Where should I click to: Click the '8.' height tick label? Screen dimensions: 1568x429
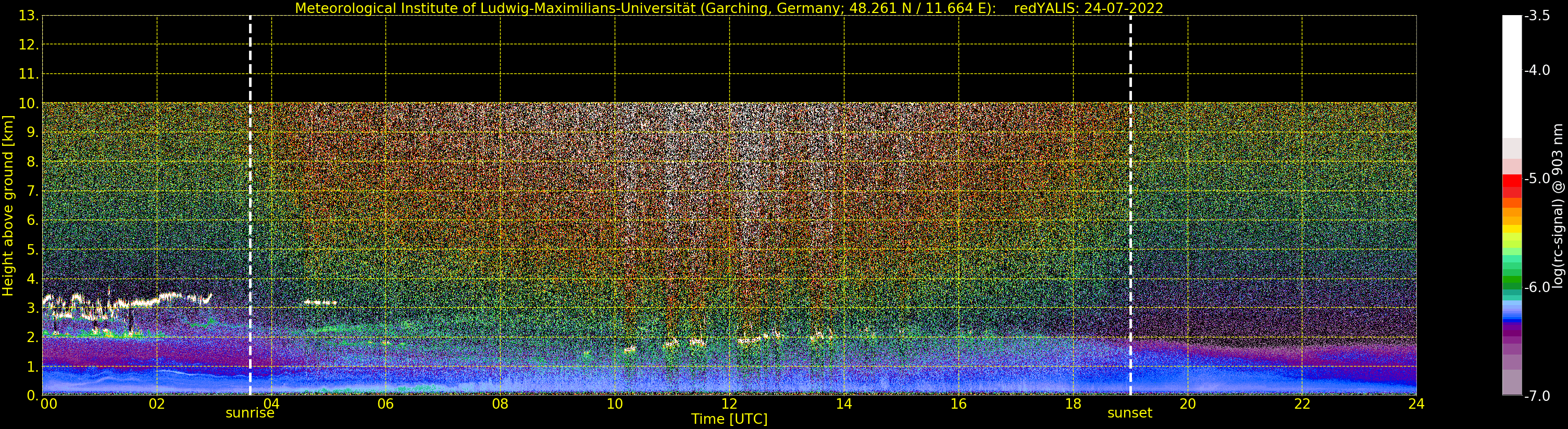tap(32, 162)
